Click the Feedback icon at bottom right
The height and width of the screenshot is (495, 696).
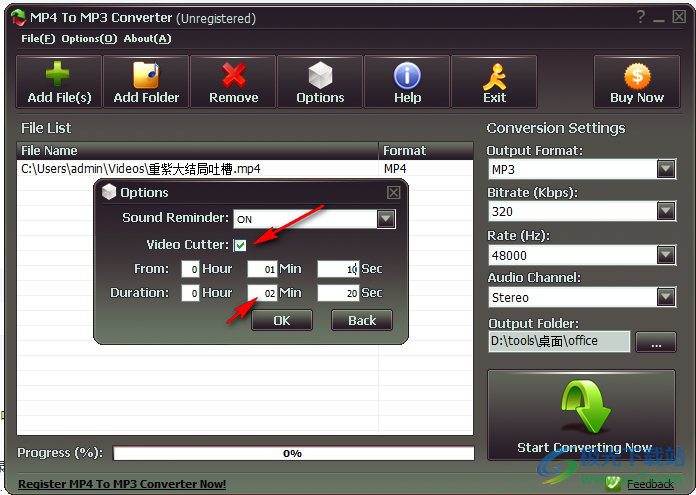coord(613,483)
